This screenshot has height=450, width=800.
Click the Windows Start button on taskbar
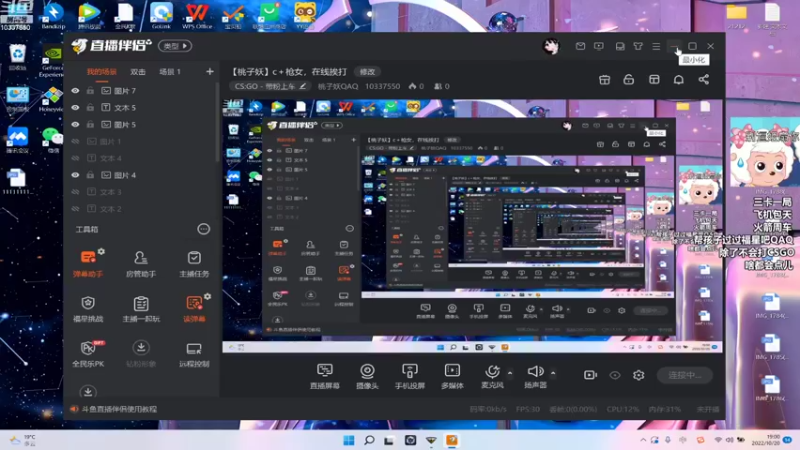tap(349, 440)
